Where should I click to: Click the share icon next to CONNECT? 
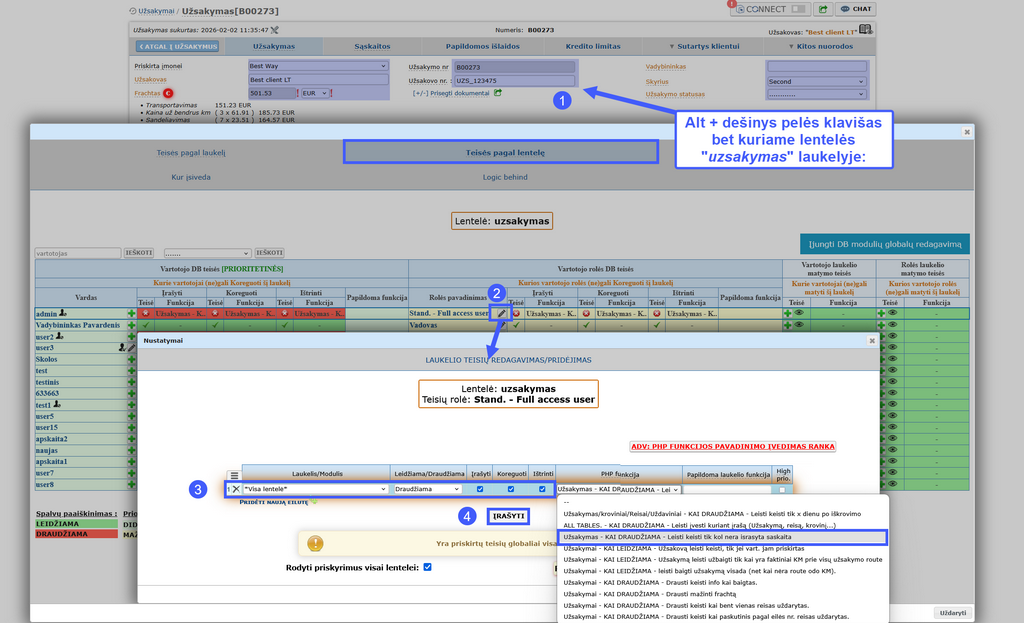coord(823,9)
